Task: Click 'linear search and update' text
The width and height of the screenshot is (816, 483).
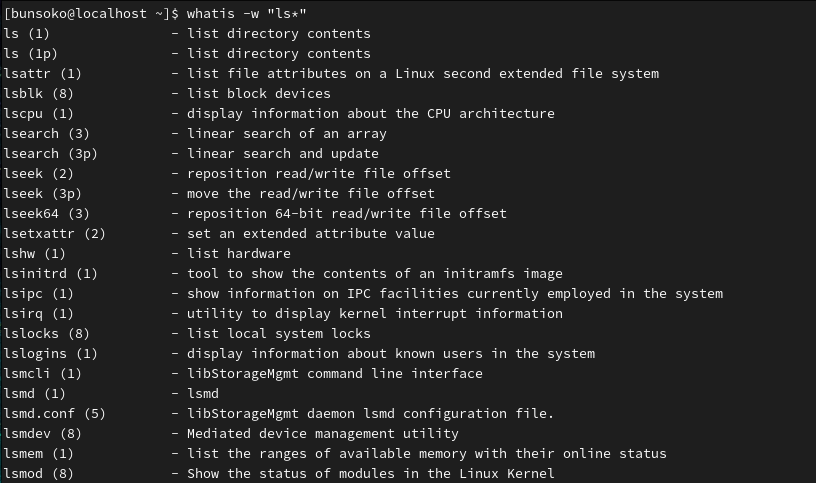Action: (283, 154)
